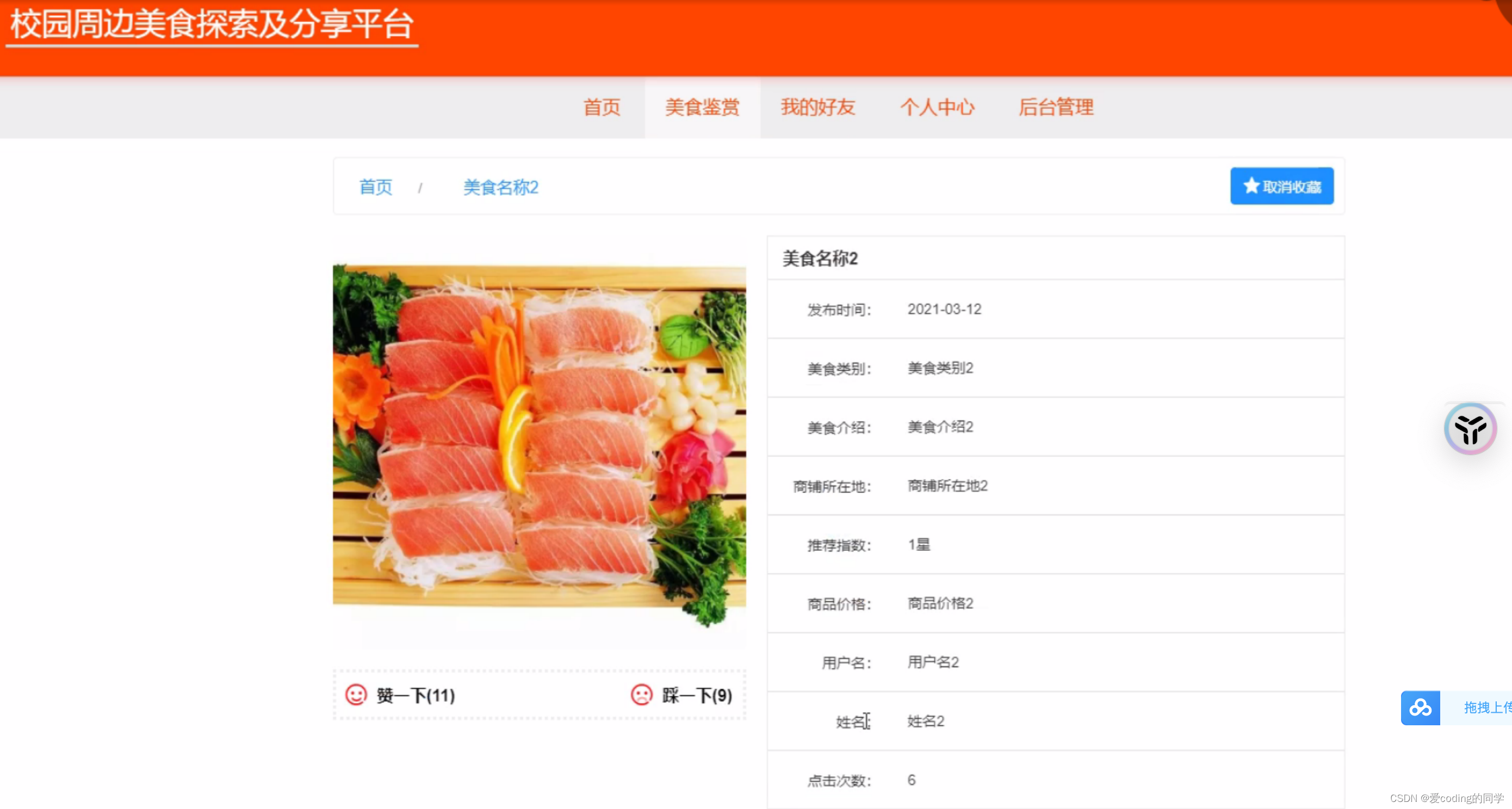The width and height of the screenshot is (1512, 809).
Task: Click the 赞一下(11) like text
Action: [416, 696]
